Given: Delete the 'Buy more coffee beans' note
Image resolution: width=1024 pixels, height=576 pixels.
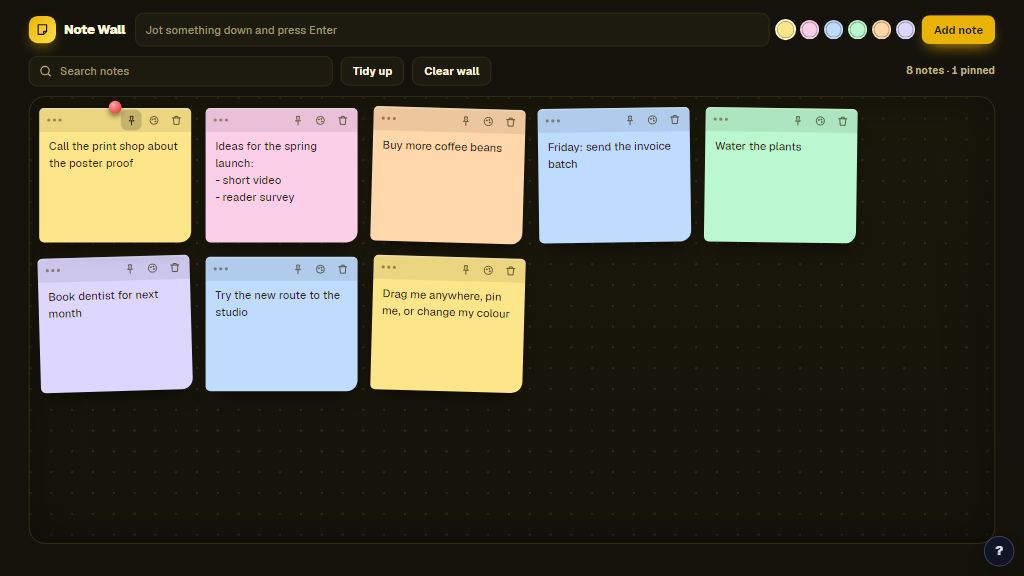Looking at the screenshot, I should pos(511,122).
